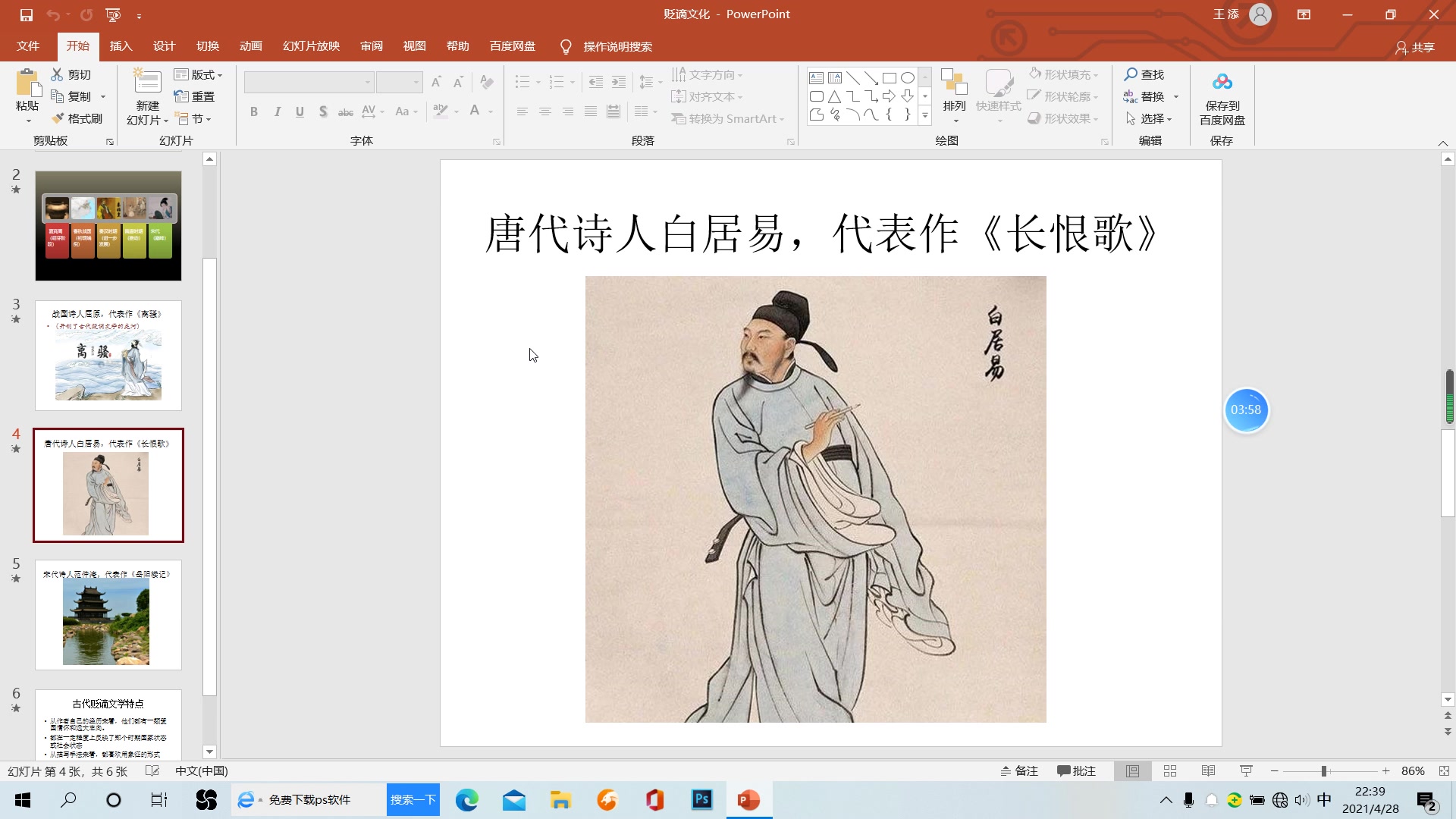Expand the shapes gallery more arrow

pos(925,115)
